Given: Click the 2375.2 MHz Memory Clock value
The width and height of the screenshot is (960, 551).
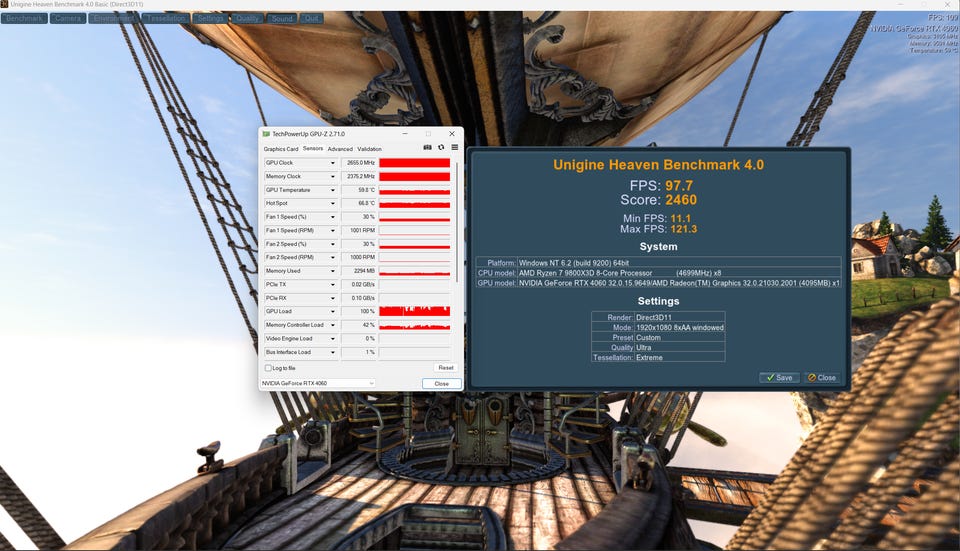Looking at the screenshot, I should (x=358, y=176).
